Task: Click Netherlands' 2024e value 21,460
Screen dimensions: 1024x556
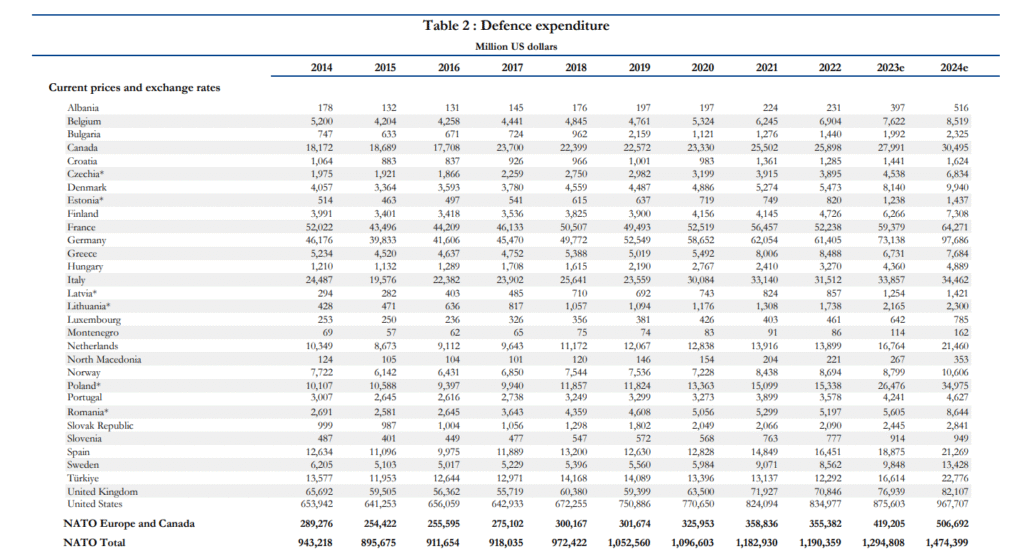Action: click(955, 346)
